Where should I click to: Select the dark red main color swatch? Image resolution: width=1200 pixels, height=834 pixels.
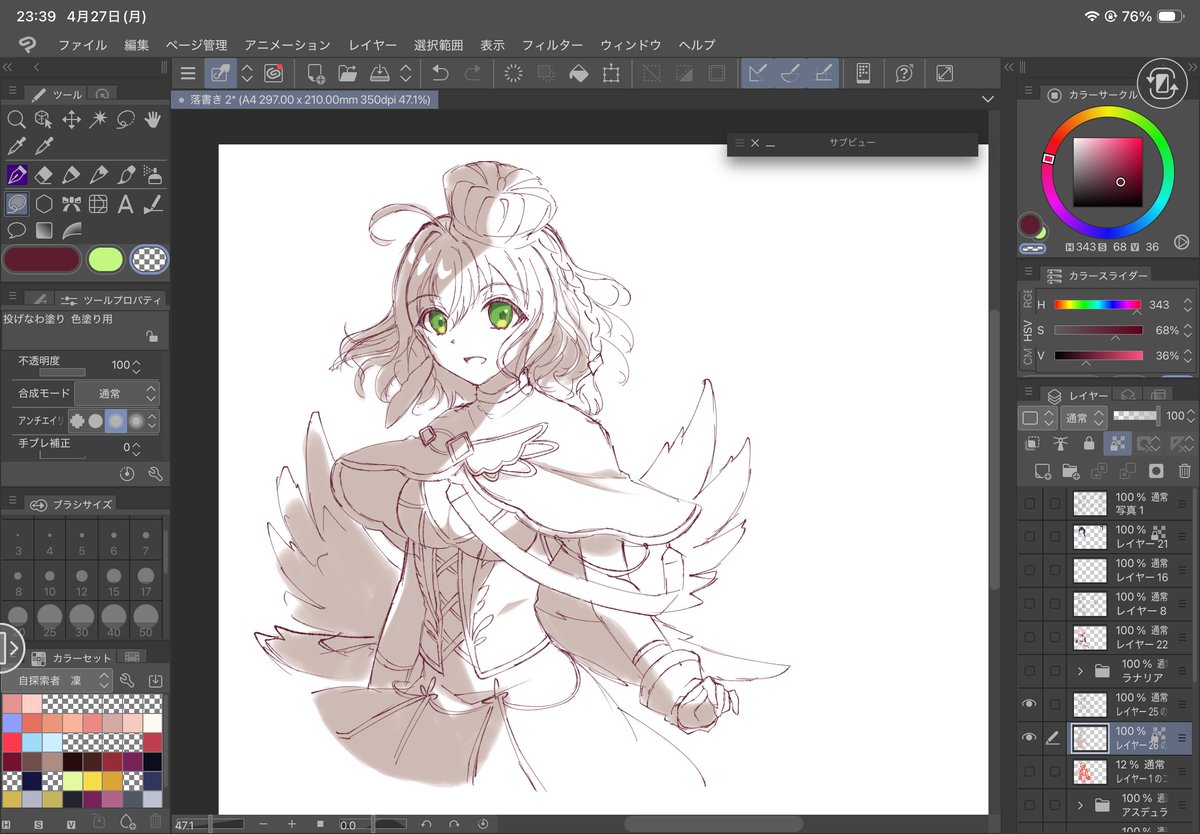pos(40,259)
